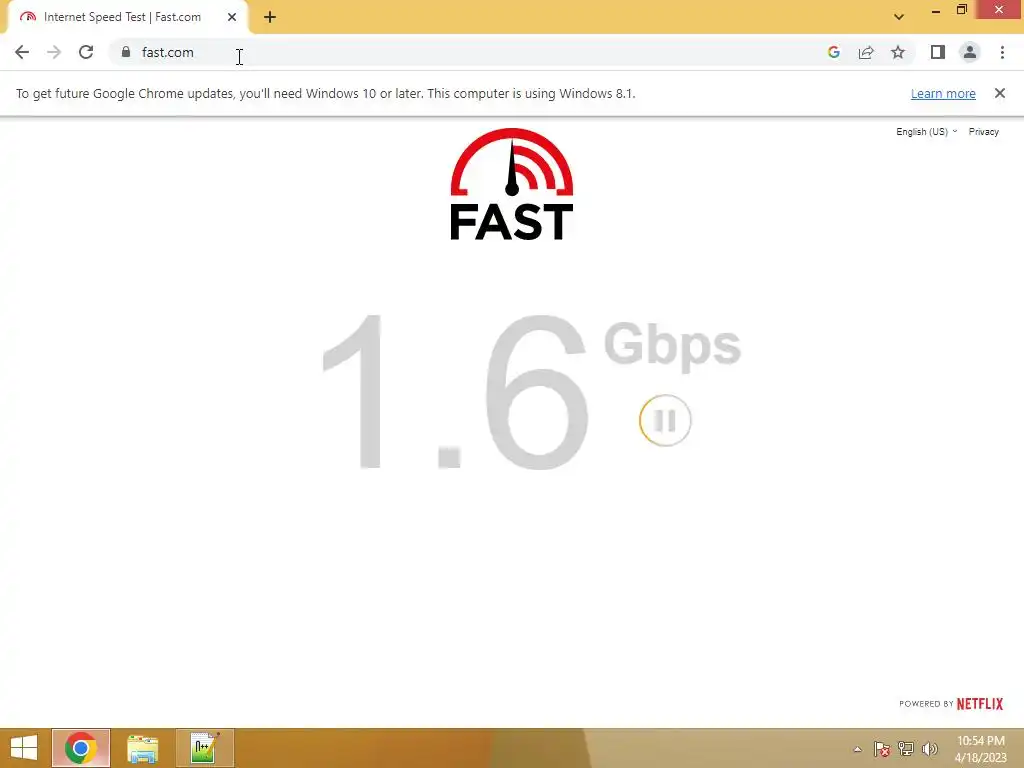
Task: Click the Chrome taskbar icon
Action: [x=81, y=748]
